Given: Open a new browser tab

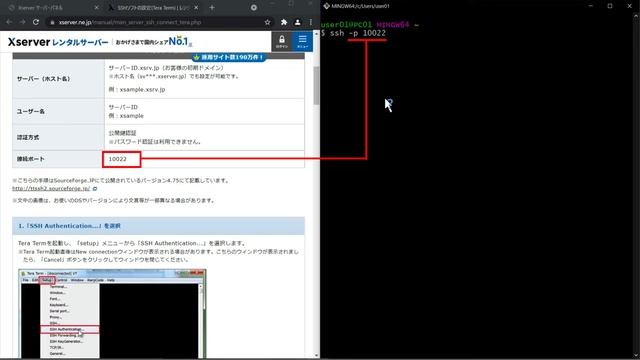Looking at the screenshot, I should click(212, 7).
